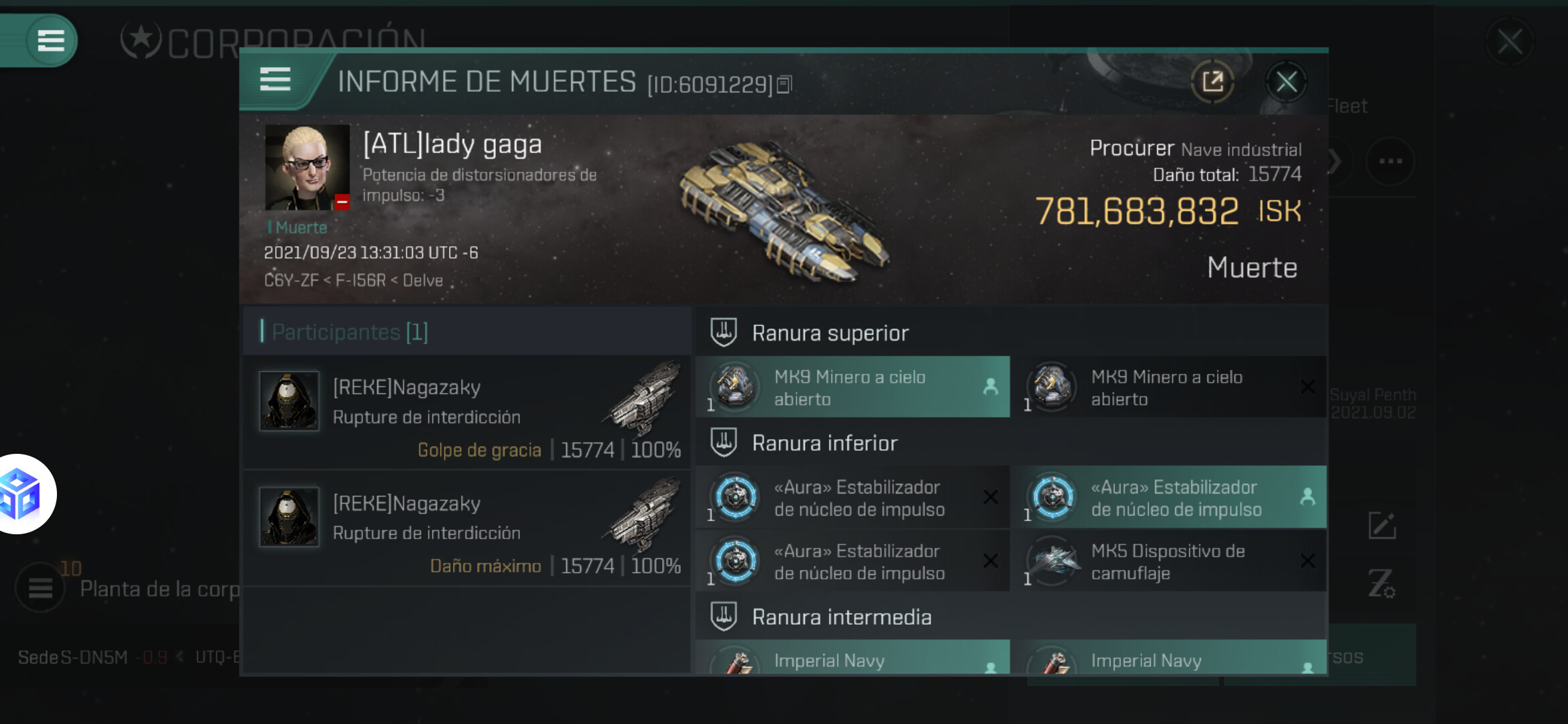Copy the report ID with the copy icon

(785, 84)
